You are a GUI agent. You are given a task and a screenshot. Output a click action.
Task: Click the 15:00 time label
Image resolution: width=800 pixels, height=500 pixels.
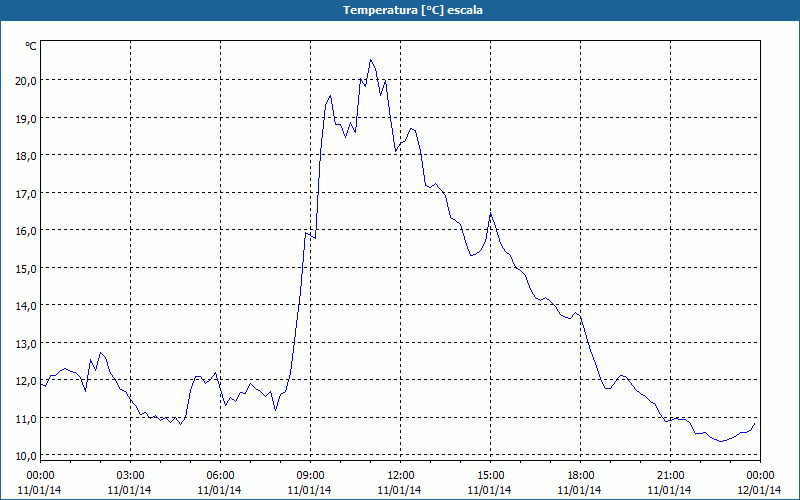pyautogui.click(x=490, y=476)
